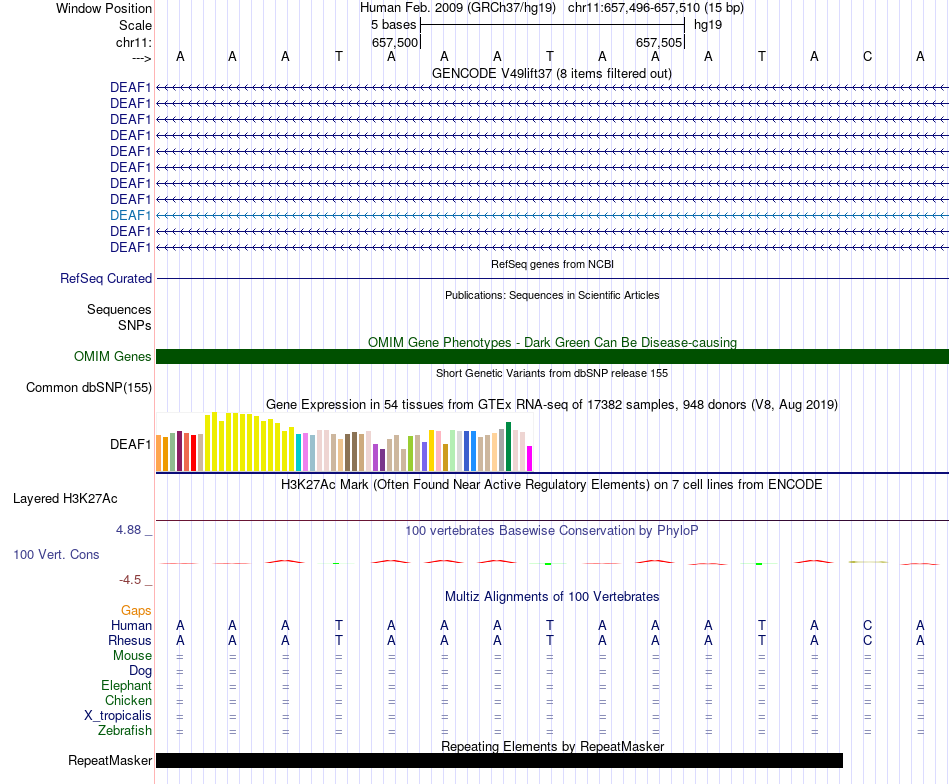Click the chr11: ruler label

point(133,42)
